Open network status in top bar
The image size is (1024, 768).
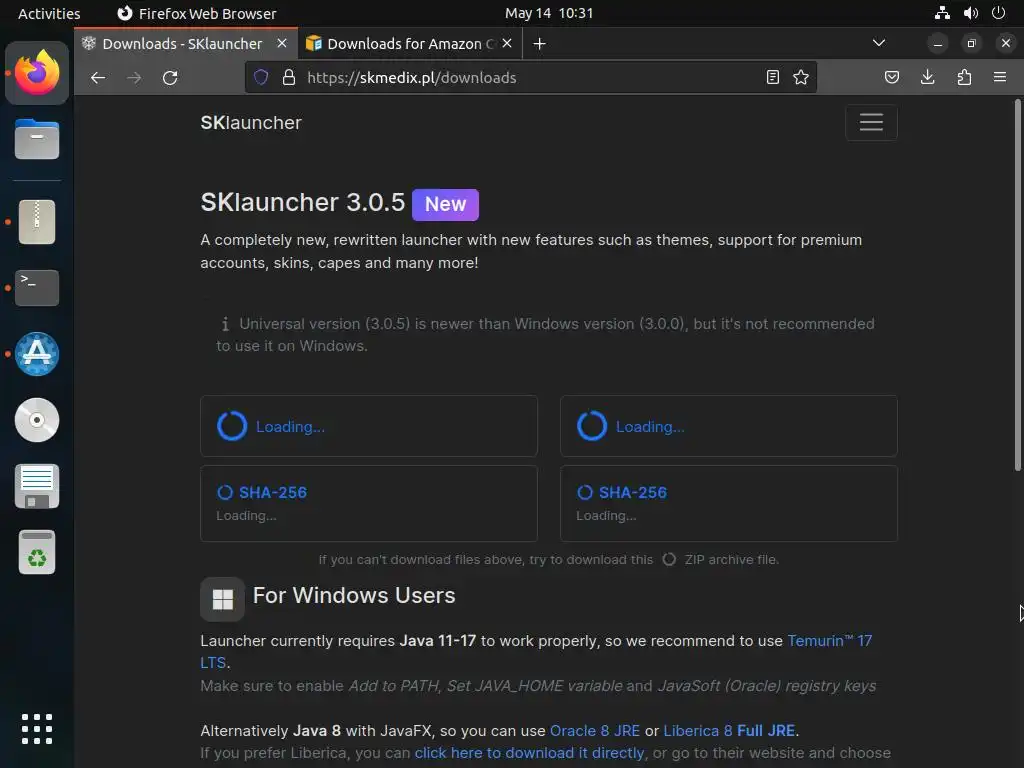pos(942,13)
